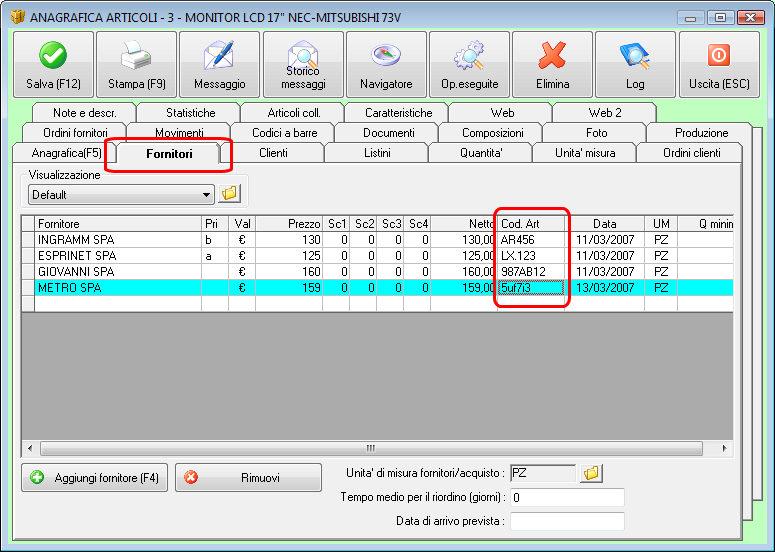Image resolution: width=775 pixels, height=552 pixels.
Task: Click Tempo medio per il riordino field
Action: click(567, 498)
